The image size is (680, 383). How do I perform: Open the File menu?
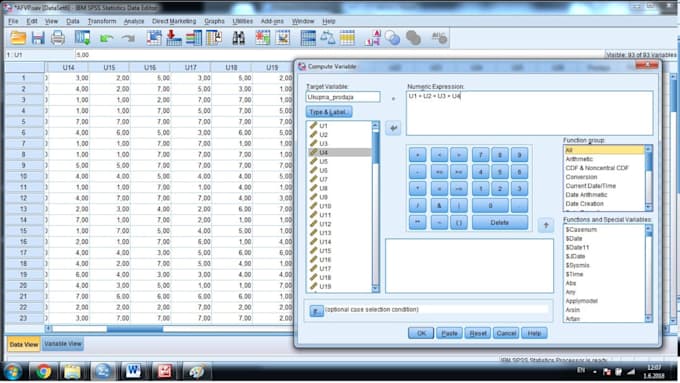[13, 21]
